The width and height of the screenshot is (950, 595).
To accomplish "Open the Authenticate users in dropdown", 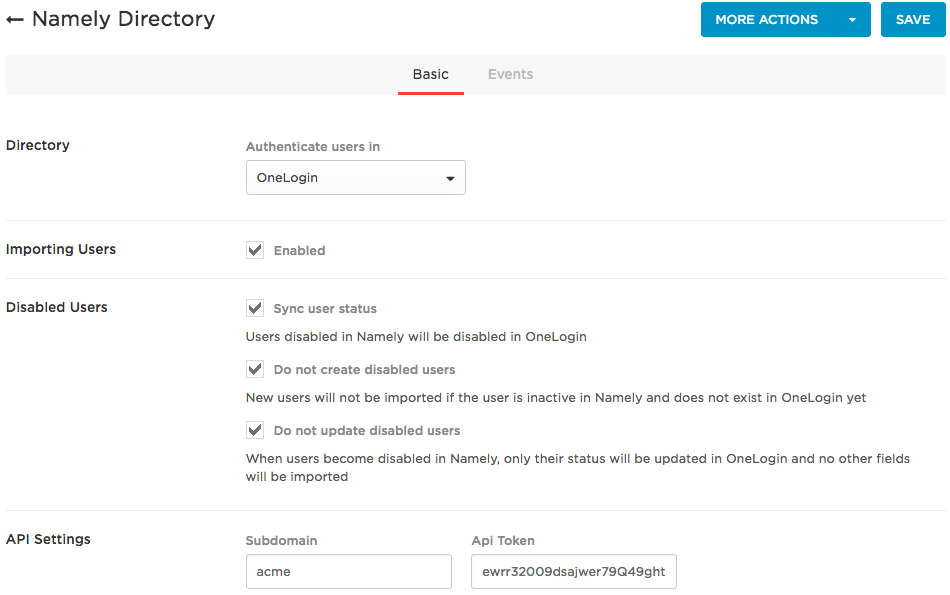I will pos(356,178).
